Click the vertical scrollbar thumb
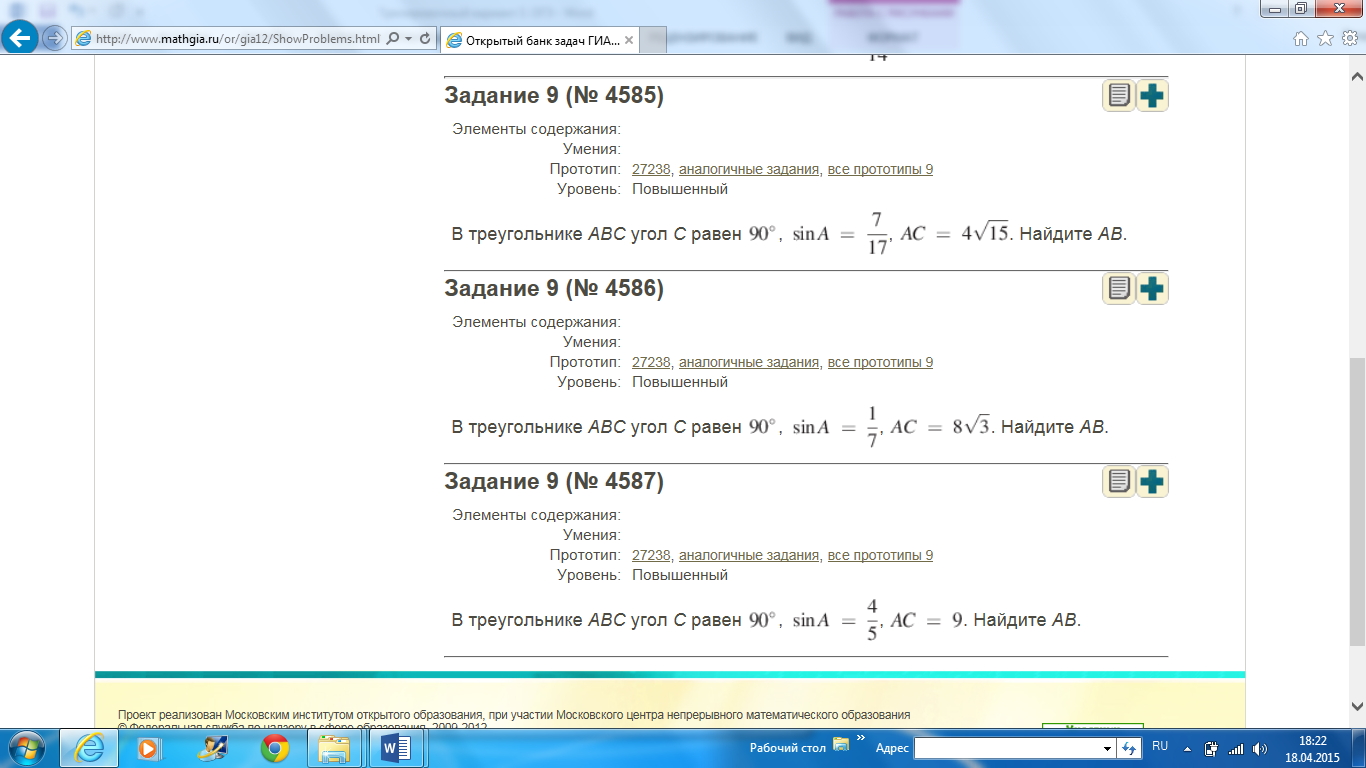Image resolution: width=1366 pixels, height=768 pixels. [x=1357, y=500]
